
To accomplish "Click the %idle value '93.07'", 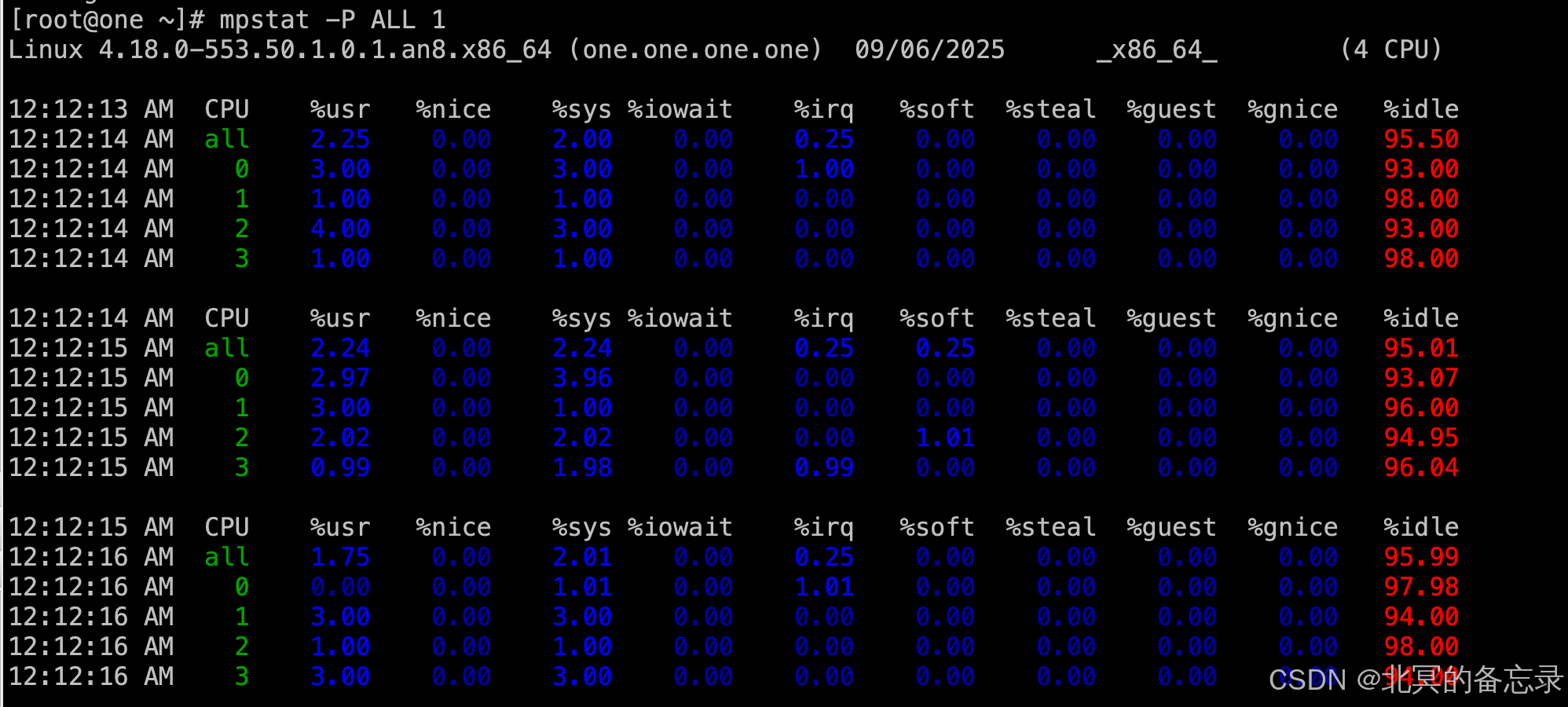I will tap(1420, 378).
